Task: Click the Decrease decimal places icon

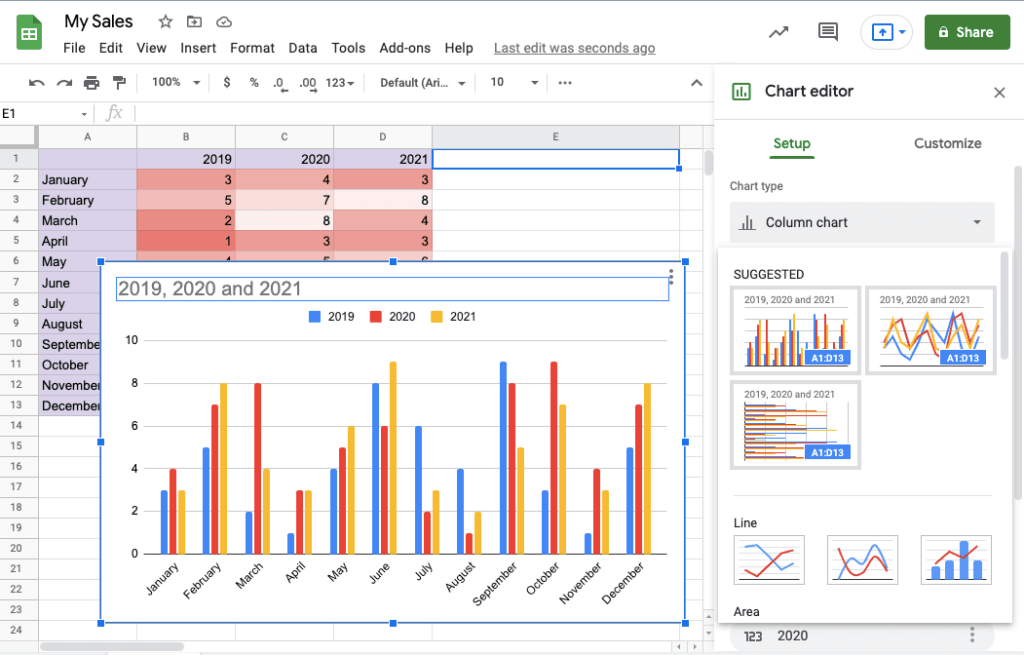Action: pyautogui.click(x=281, y=83)
